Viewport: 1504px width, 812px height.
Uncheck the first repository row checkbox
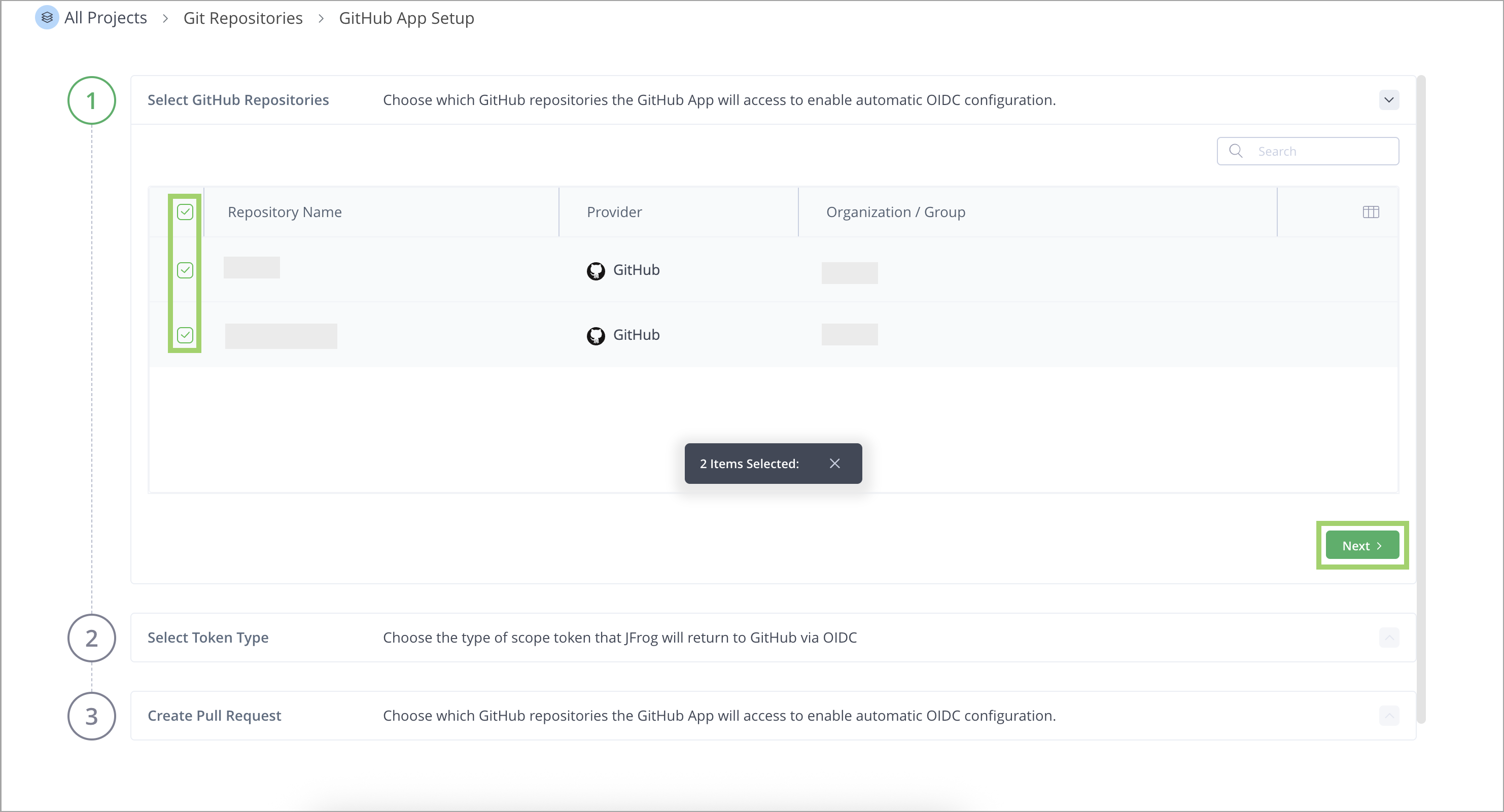click(x=185, y=270)
